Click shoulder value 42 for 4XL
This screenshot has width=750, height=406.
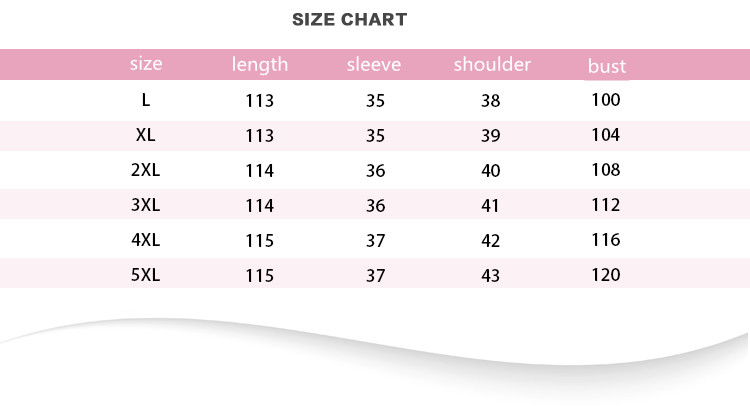point(490,240)
